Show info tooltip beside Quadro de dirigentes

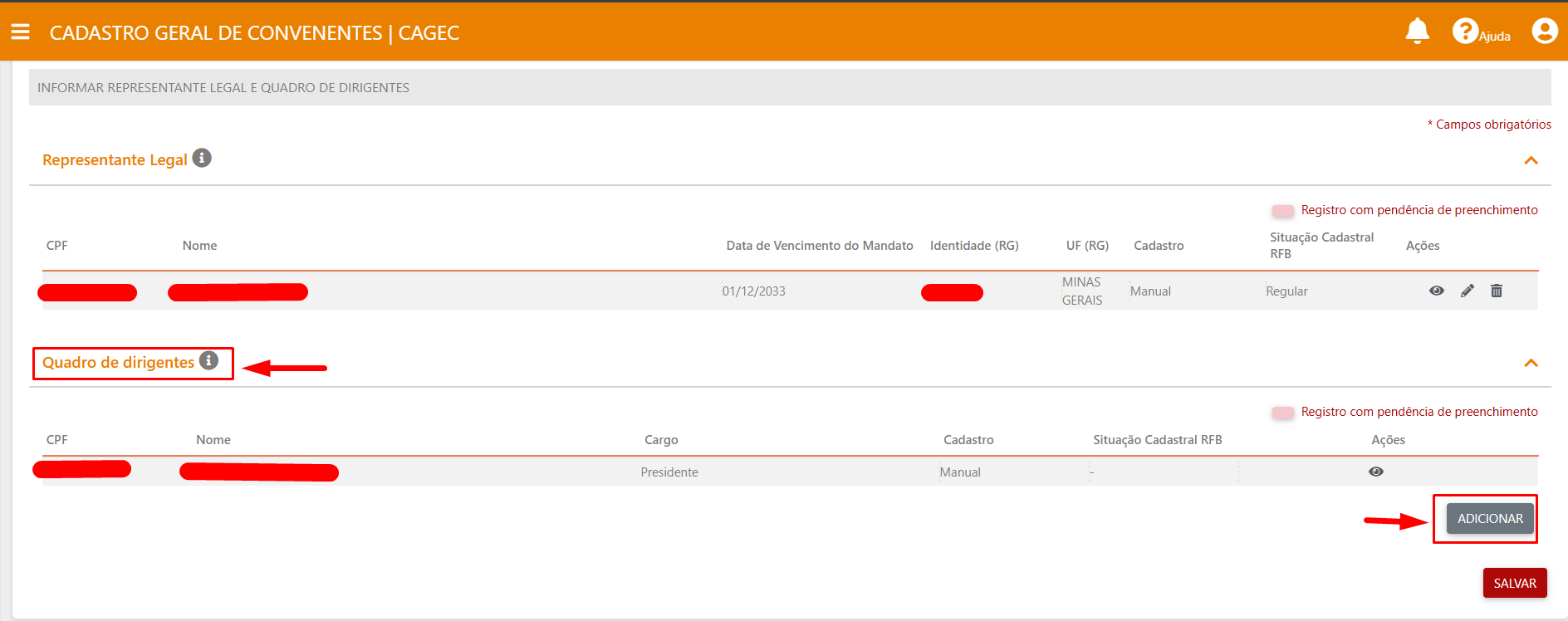(209, 360)
